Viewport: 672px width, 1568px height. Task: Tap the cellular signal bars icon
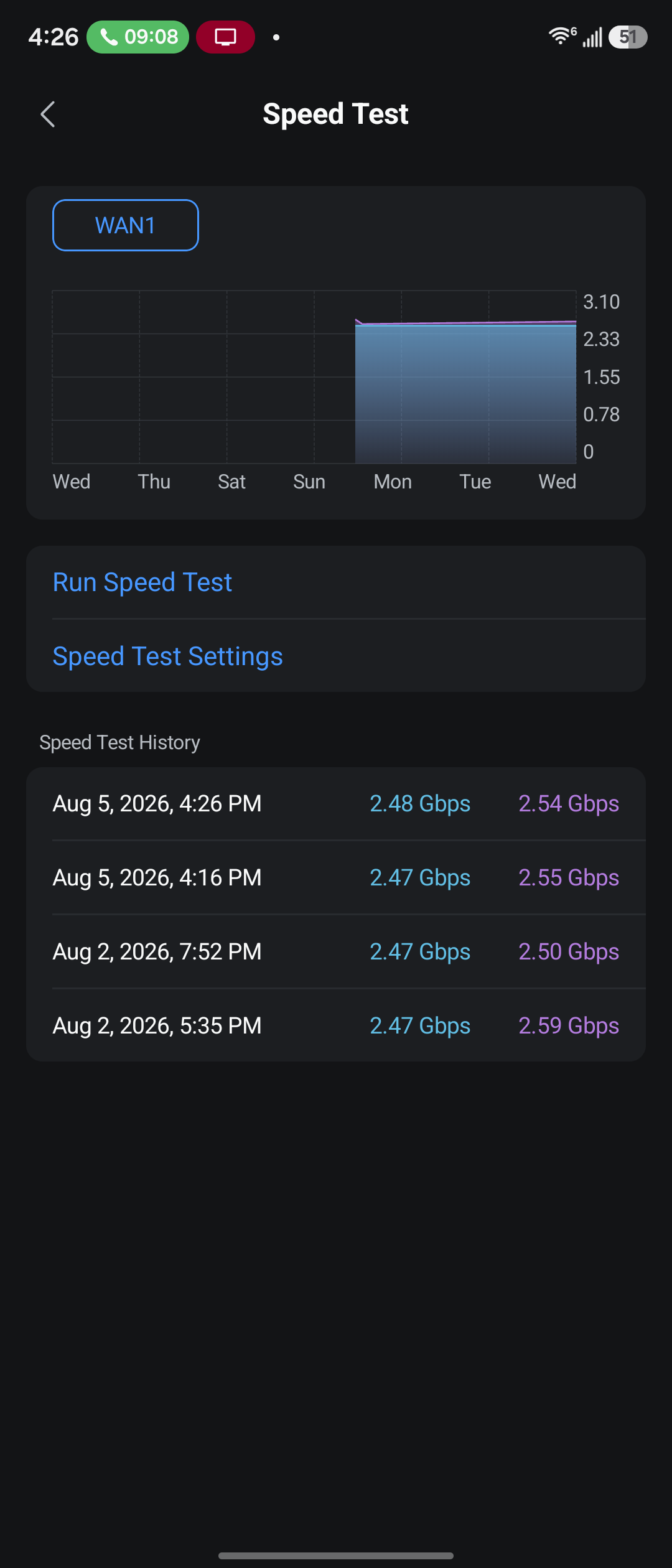pyautogui.click(x=592, y=37)
